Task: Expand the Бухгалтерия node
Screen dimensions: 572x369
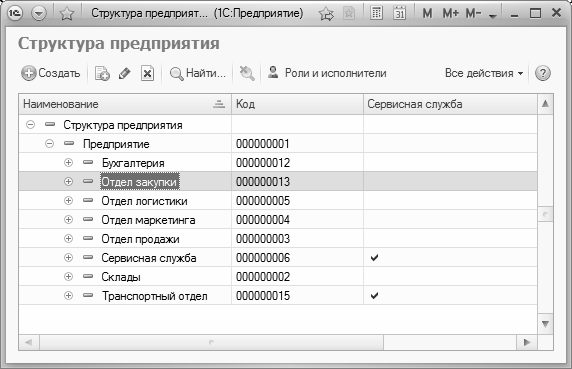Action: (68, 163)
